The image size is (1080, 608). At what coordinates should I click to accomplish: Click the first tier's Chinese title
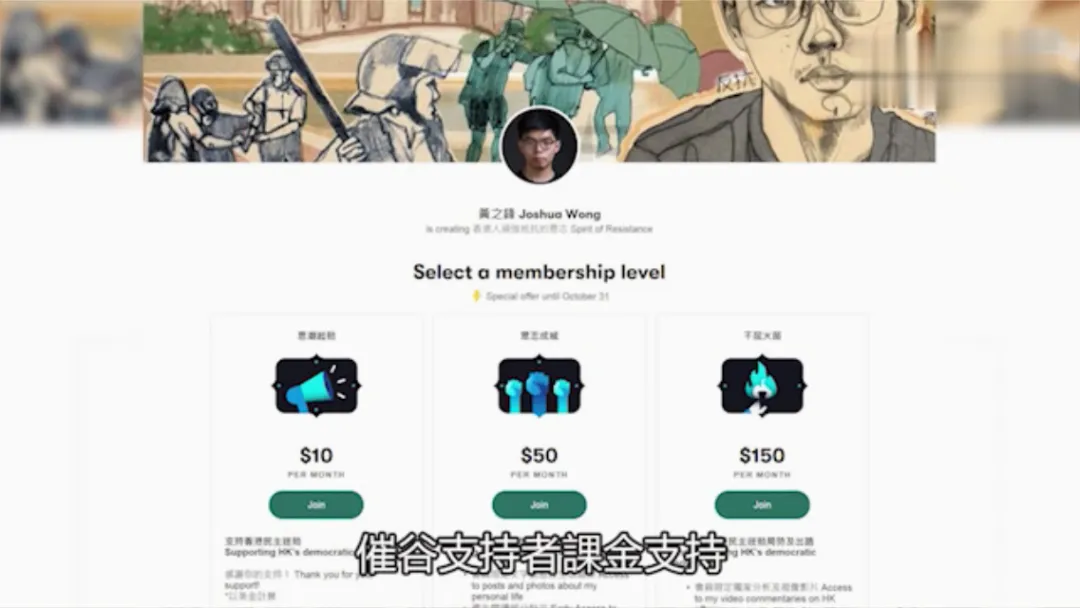click(316, 335)
